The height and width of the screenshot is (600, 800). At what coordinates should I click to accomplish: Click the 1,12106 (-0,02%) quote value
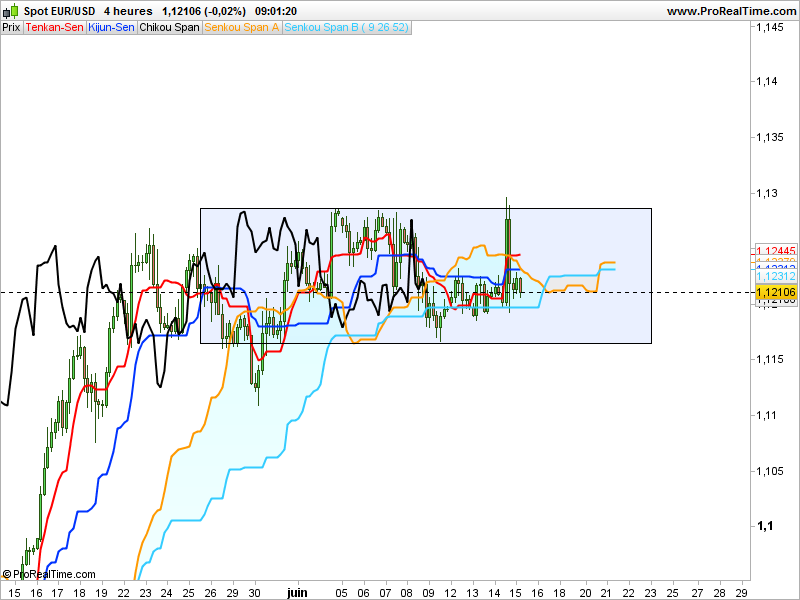coord(204,11)
